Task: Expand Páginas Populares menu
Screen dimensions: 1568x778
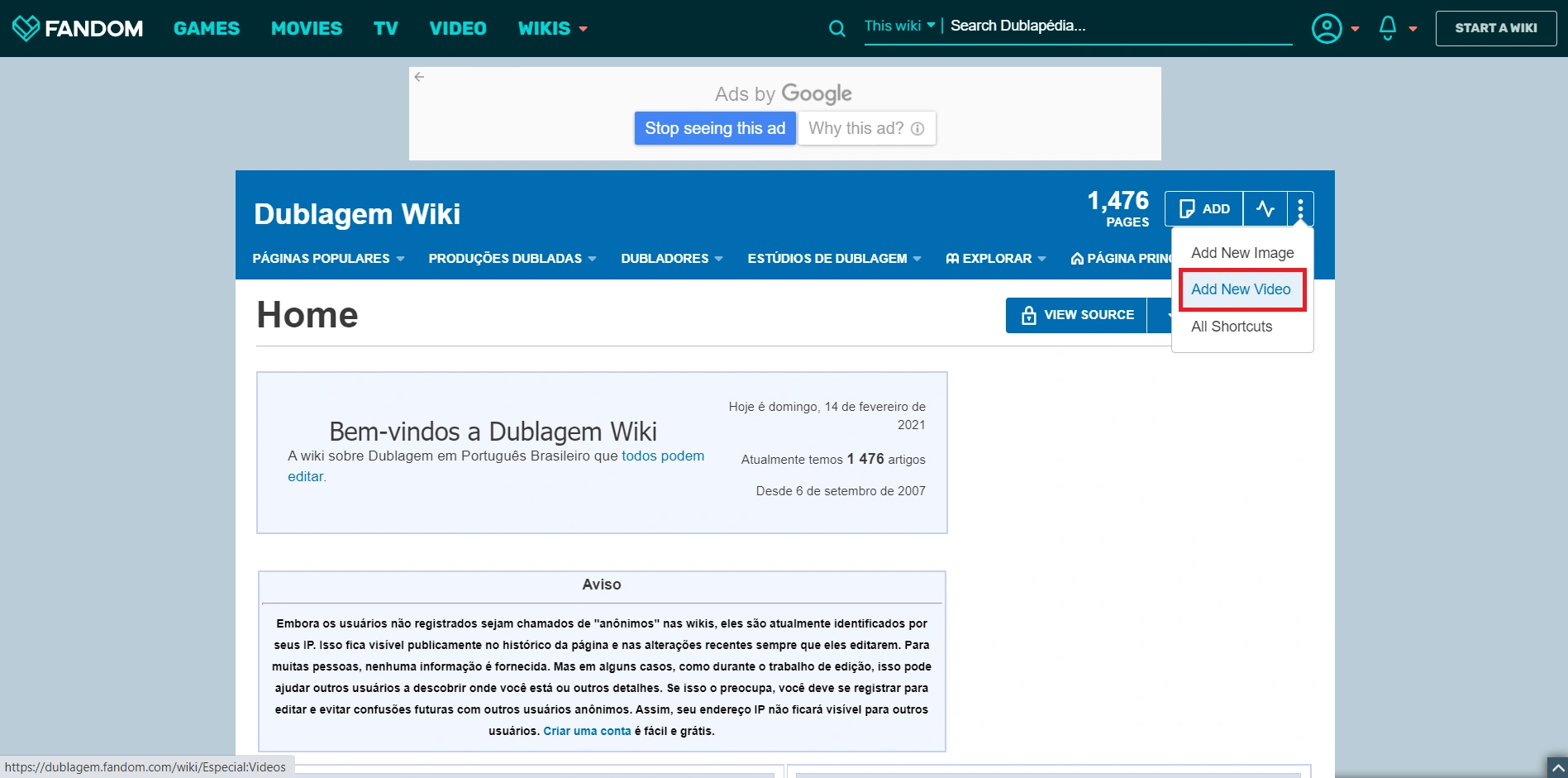Action: (329, 259)
